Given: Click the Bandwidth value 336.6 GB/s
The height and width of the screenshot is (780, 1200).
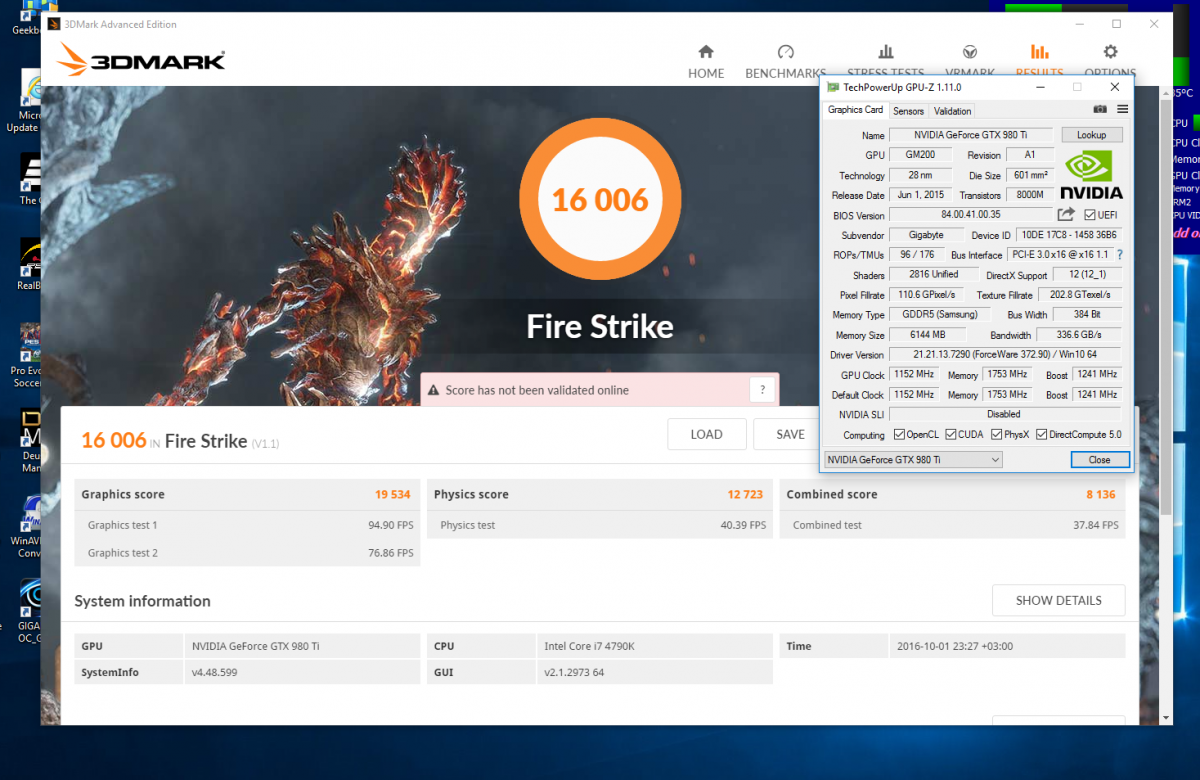Looking at the screenshot, I should 1079,335.
